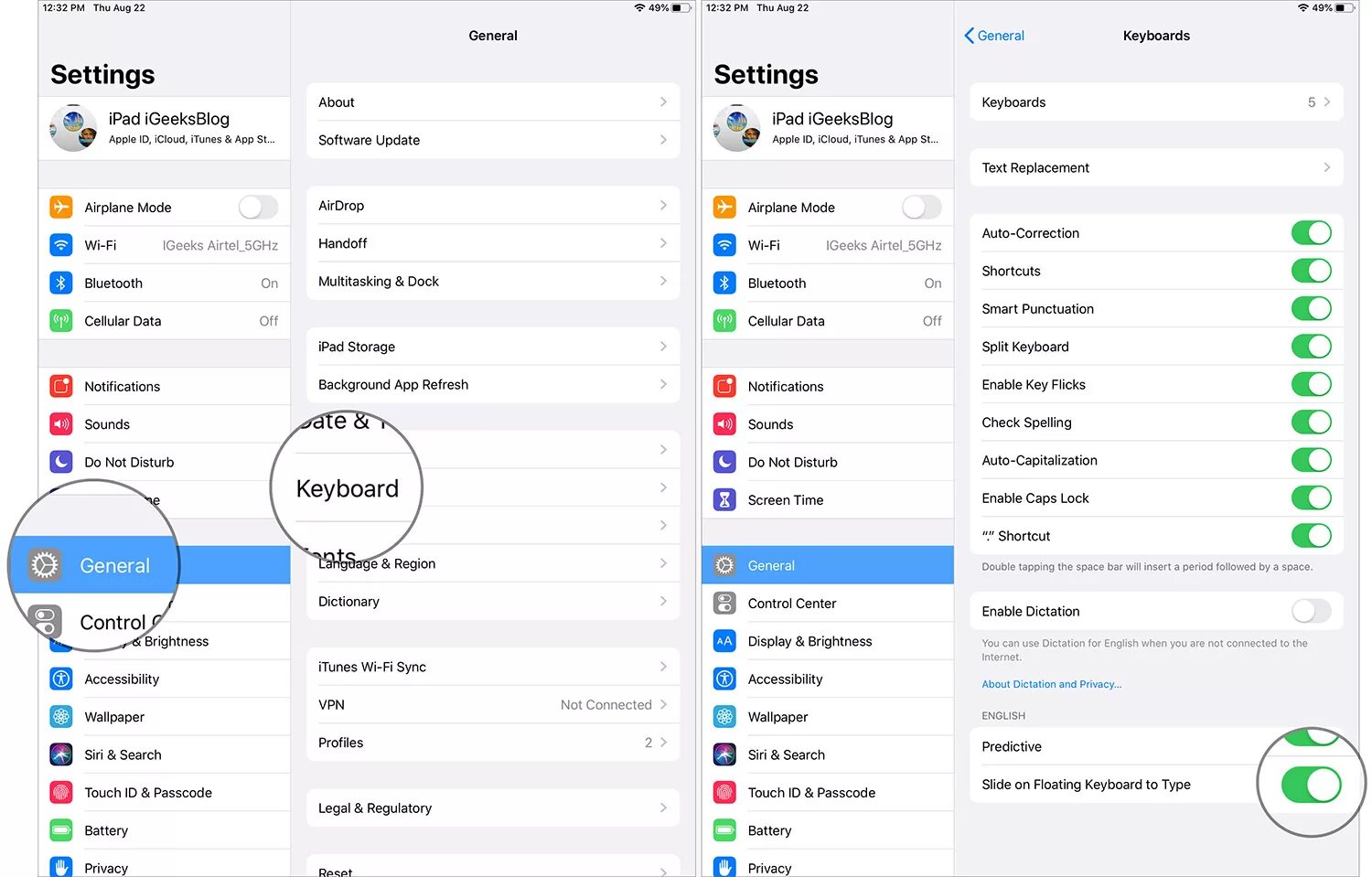
Task: Open Siri & Search icon in left sidebar
Action: pyautogui.click(x=61, y=754)
